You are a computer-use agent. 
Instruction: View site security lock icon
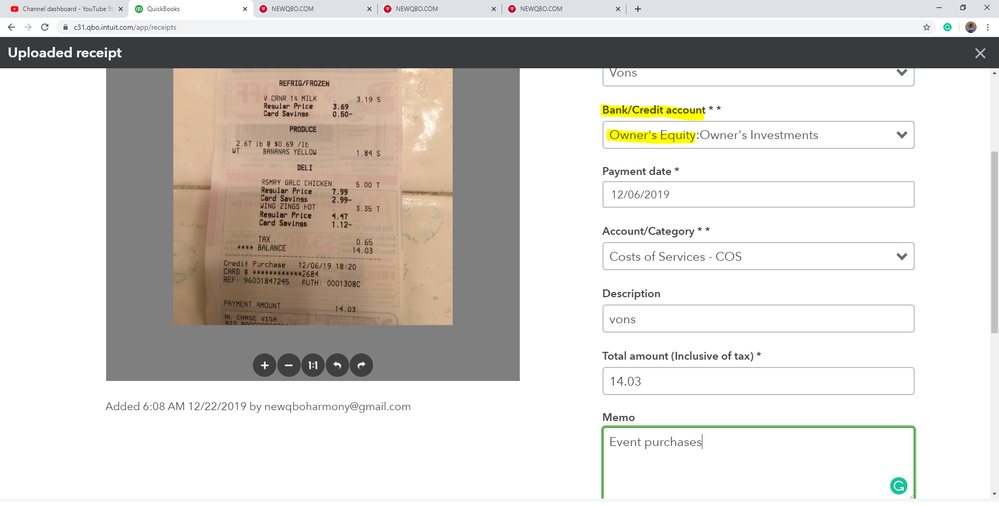pos(66,27)
